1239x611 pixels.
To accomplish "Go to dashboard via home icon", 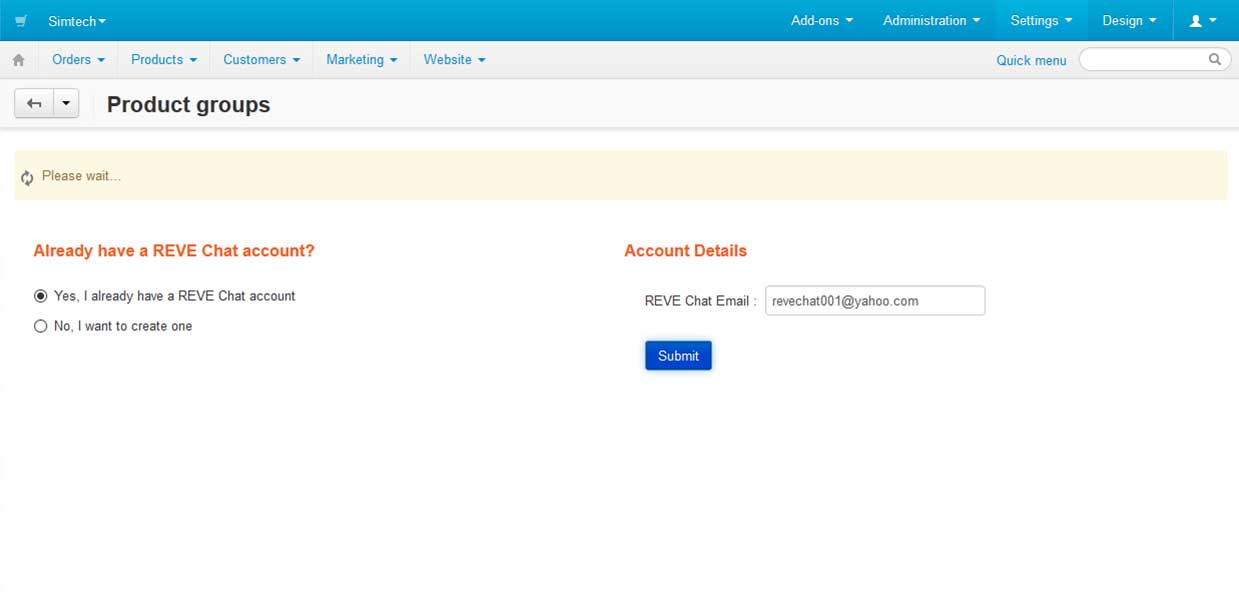I will click(18, 60).
